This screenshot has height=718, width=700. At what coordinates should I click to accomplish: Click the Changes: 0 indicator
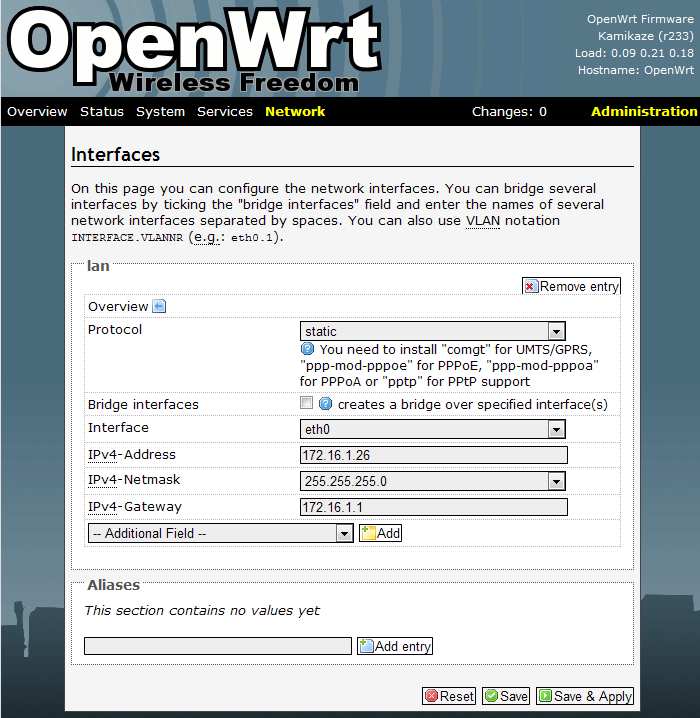tap(509, 111)
